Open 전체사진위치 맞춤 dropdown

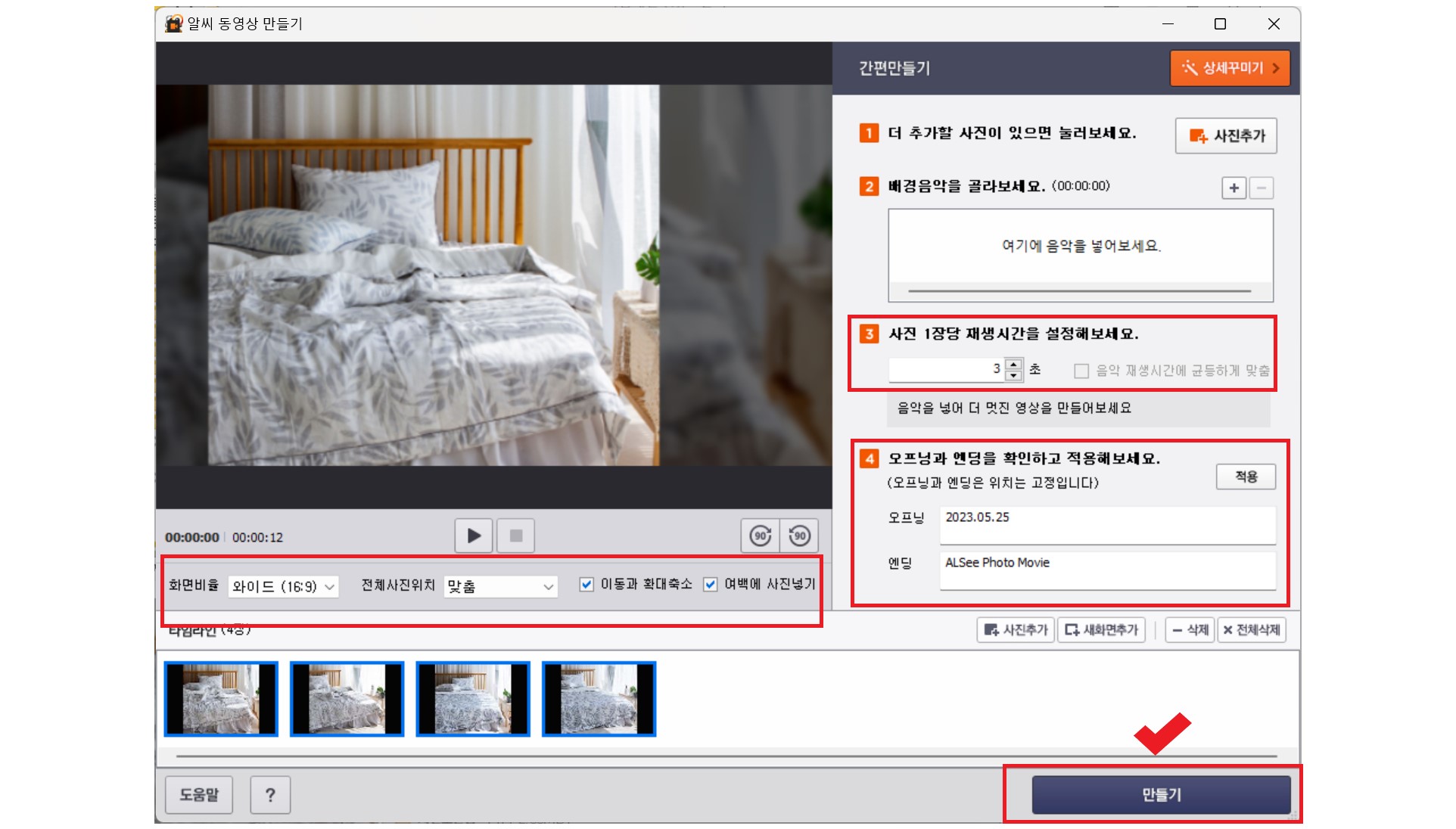coord(500,587)
